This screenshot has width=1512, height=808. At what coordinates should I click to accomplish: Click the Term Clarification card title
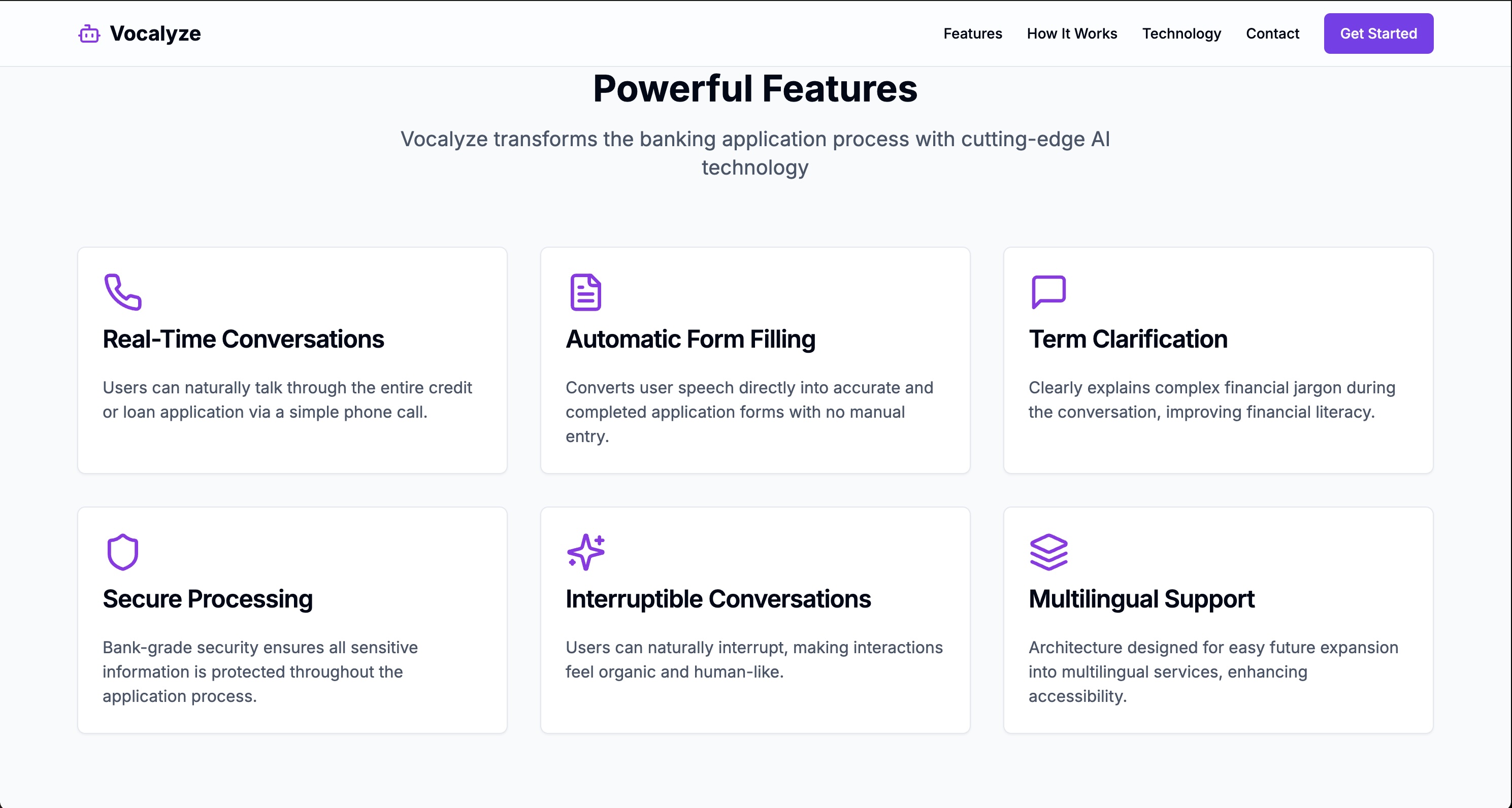(x=1128, y=339)
